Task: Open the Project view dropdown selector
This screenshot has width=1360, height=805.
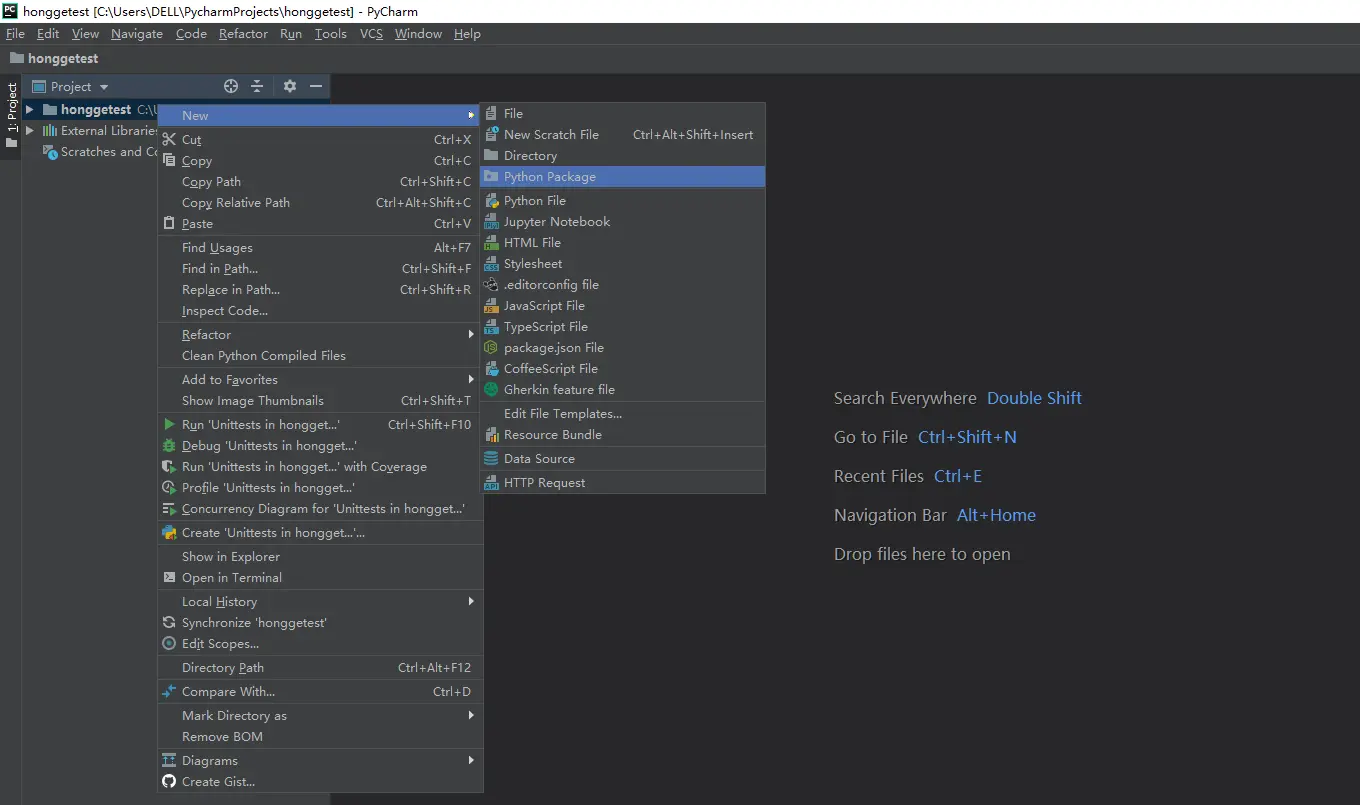Action: pyautogui.click(x=71, y=87)
